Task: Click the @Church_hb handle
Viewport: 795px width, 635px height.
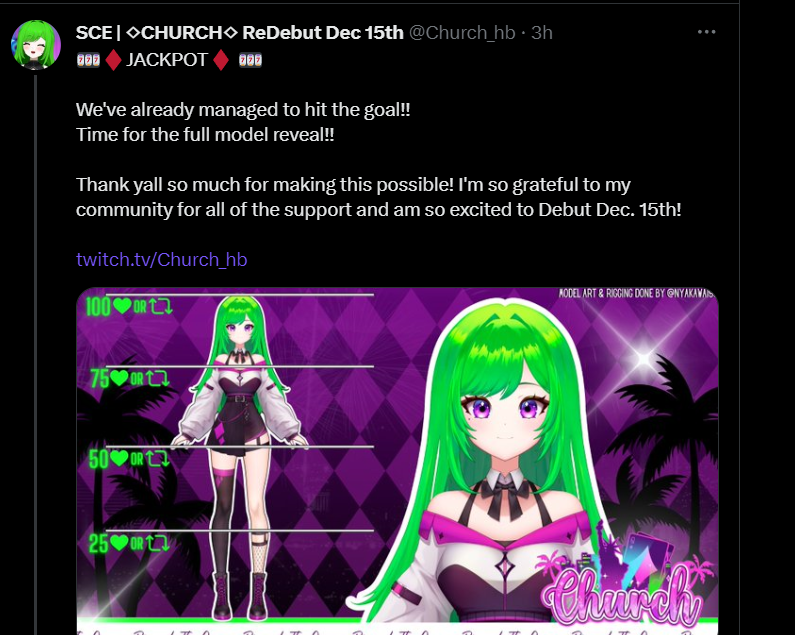Action: pyautogui.click(x=462, y=32)
